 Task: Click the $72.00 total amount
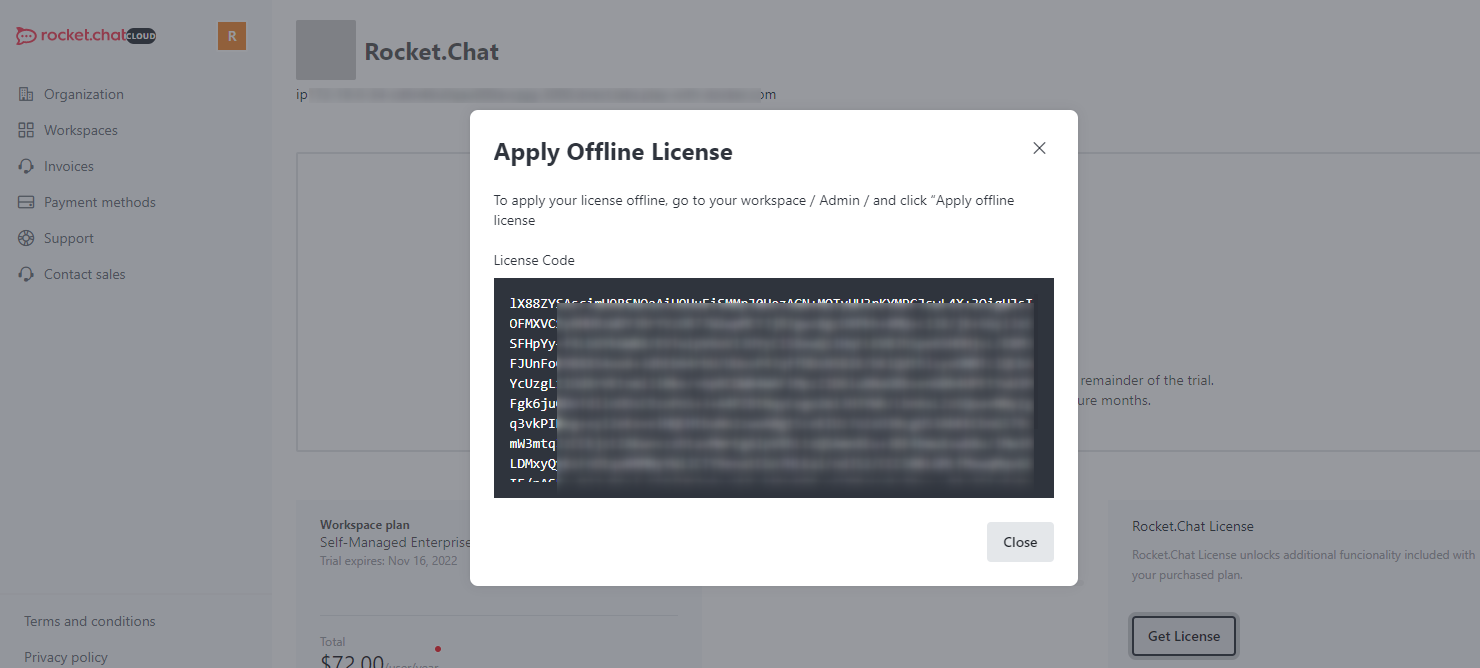352,661
